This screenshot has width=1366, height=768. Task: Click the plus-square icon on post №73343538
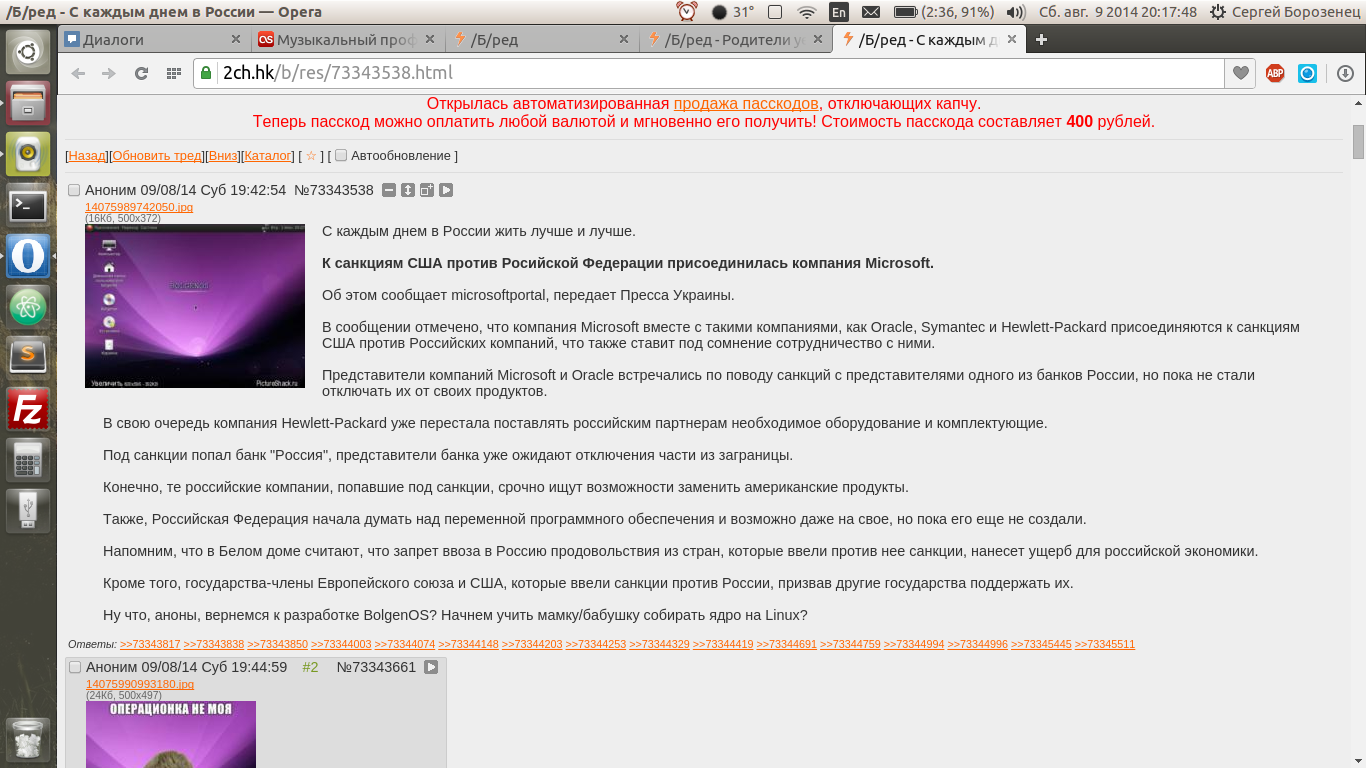coord(427,190)
